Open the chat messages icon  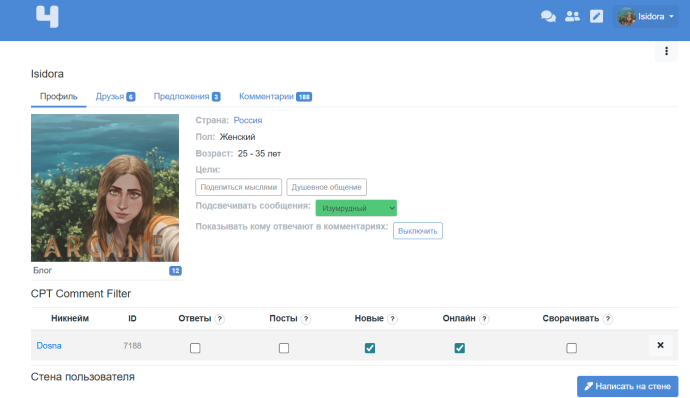[x=548, y=16]
